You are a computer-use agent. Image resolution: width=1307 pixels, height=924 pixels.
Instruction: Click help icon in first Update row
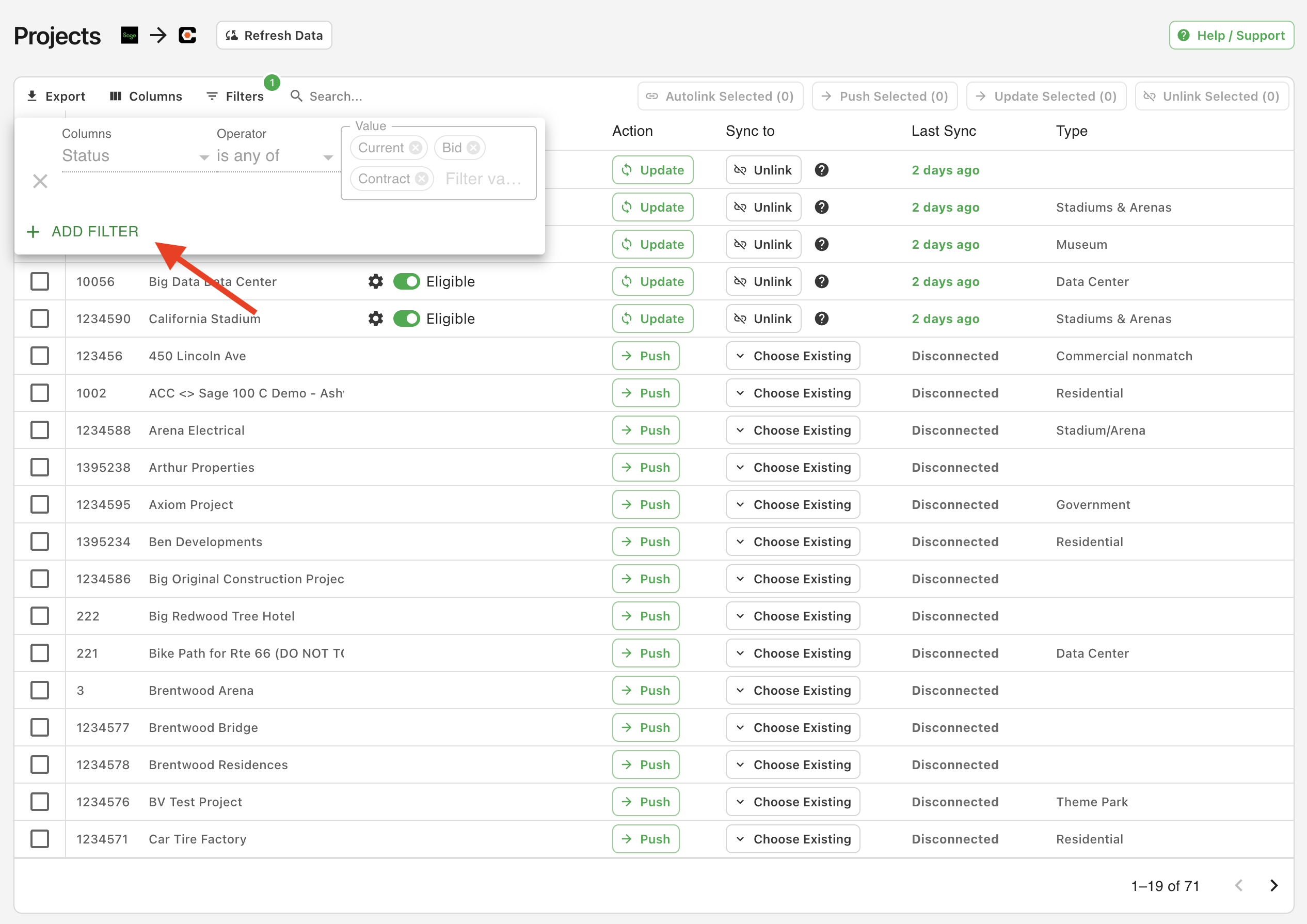[x=821, y=170]
